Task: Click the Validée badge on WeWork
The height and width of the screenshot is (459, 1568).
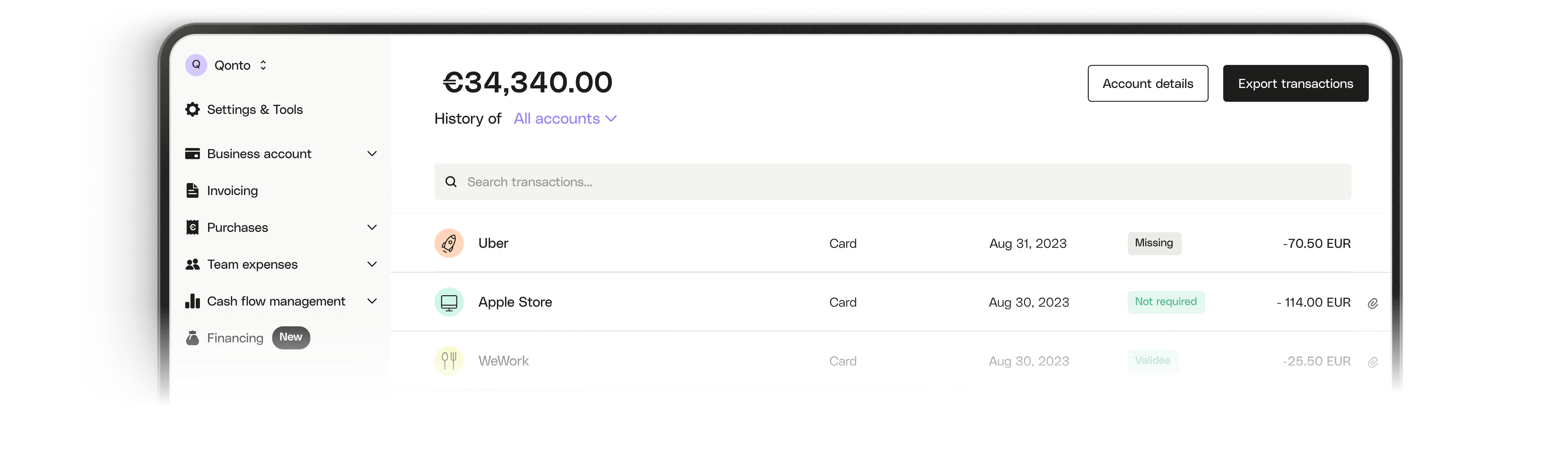Action: pyautogui.click(x=1153, y=361)
